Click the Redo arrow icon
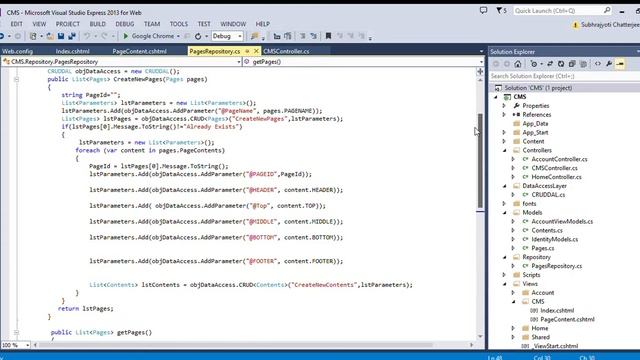 [x=104, y=36]
